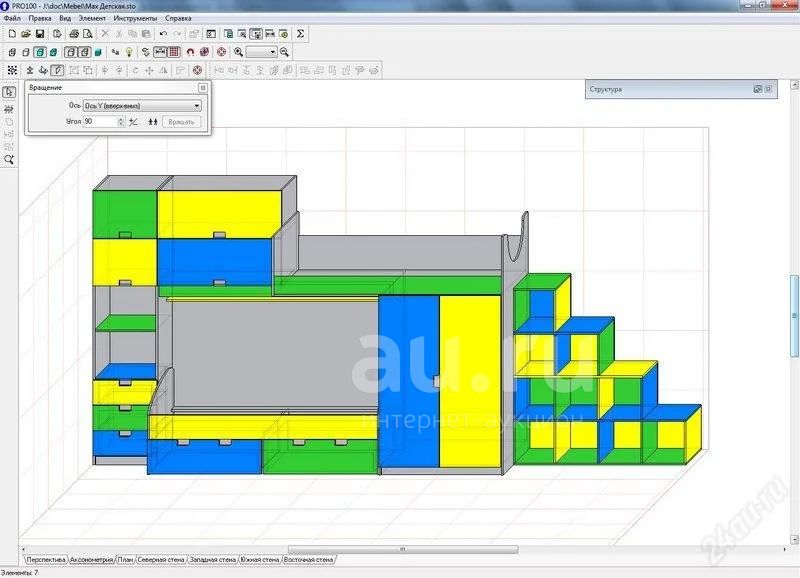Open the Инструменты menu
800x578 pixels.
click(135, 18)
